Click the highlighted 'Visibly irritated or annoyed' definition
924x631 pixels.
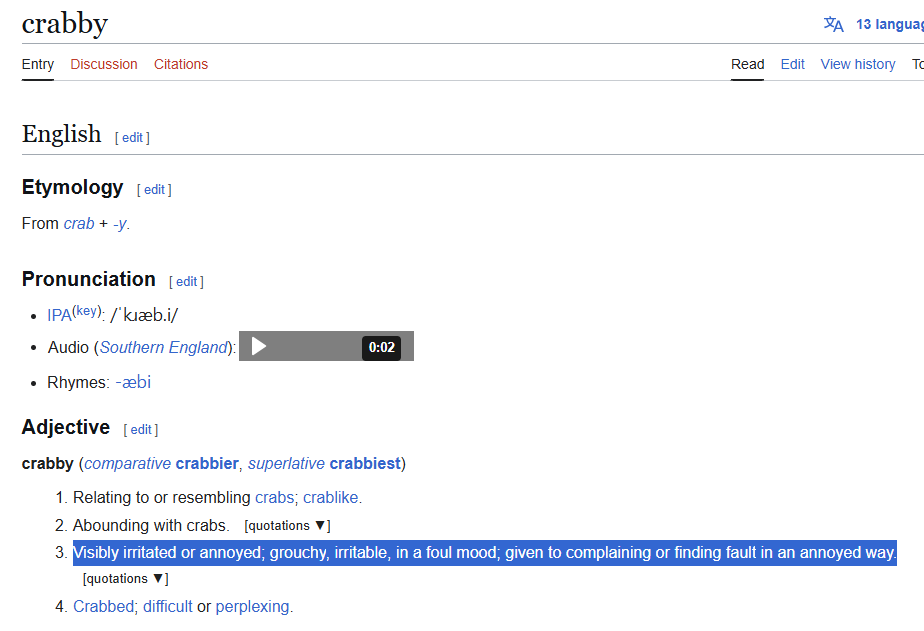[484, 553]
